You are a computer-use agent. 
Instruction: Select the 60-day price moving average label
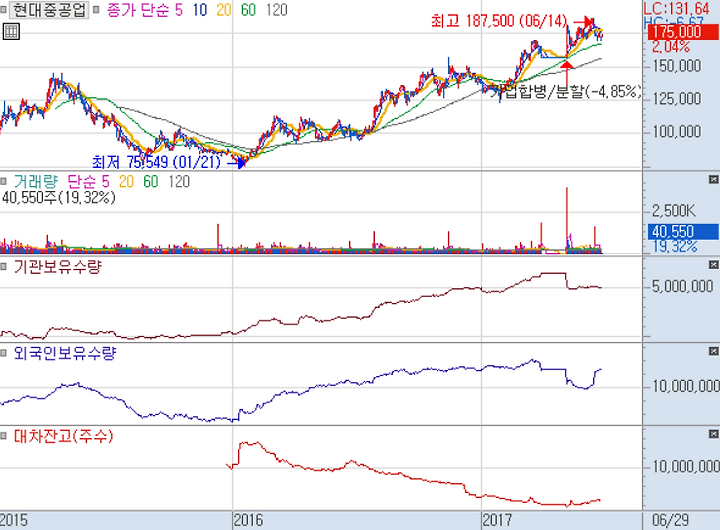click(248, 10)
